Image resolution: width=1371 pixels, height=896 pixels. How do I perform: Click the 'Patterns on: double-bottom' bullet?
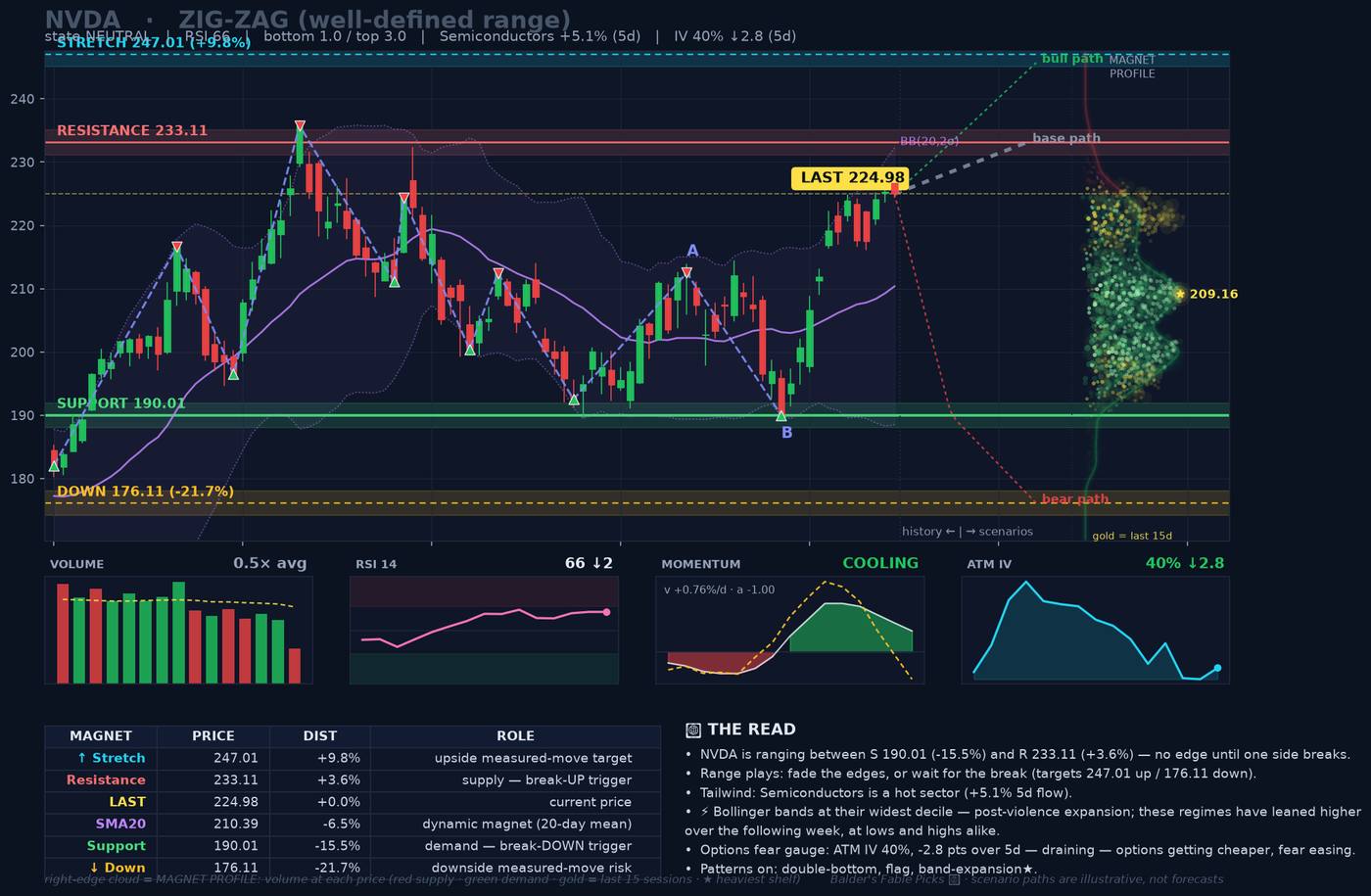pyautogui.click(x=861, y=870)
